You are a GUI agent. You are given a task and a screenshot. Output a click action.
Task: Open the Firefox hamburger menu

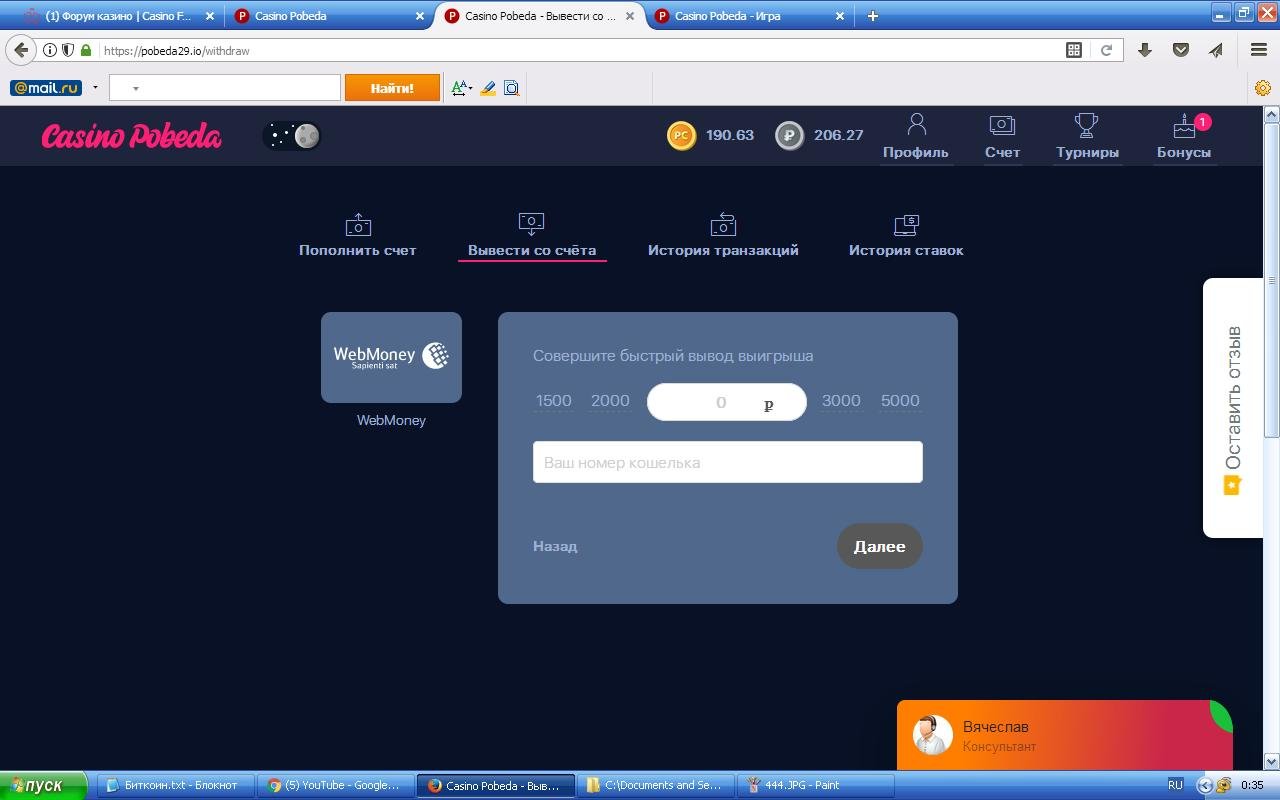(x=1259, y=50)
